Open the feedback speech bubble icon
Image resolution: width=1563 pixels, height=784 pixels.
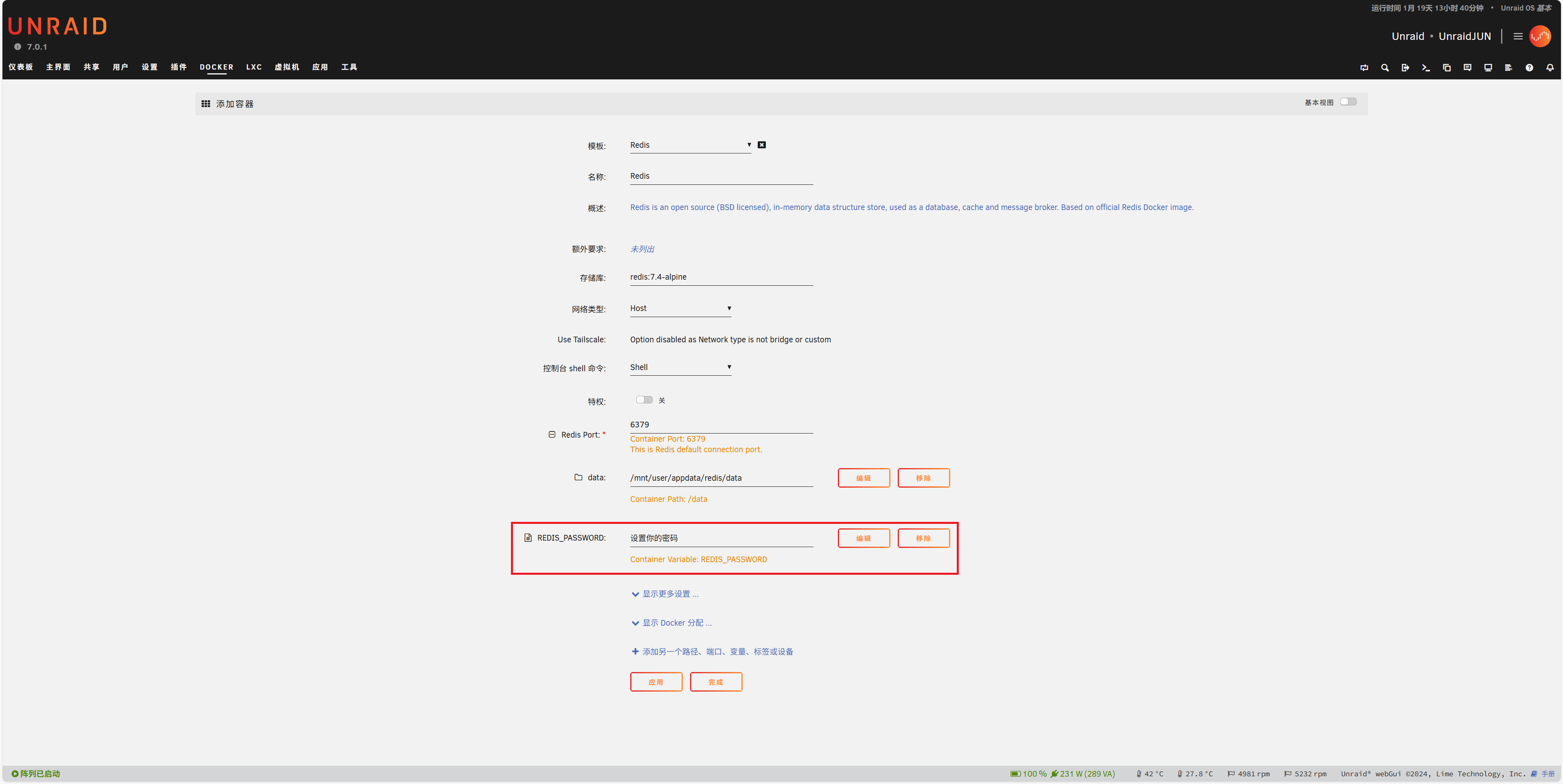1467,67
